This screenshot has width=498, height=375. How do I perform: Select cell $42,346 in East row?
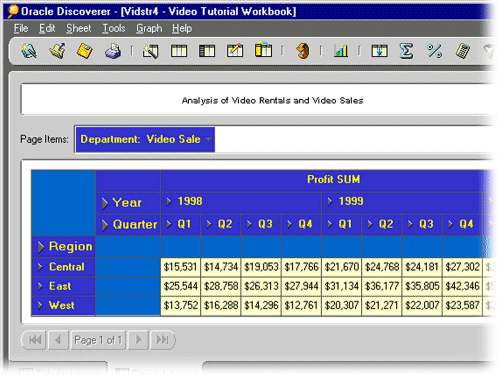(462, 286)
